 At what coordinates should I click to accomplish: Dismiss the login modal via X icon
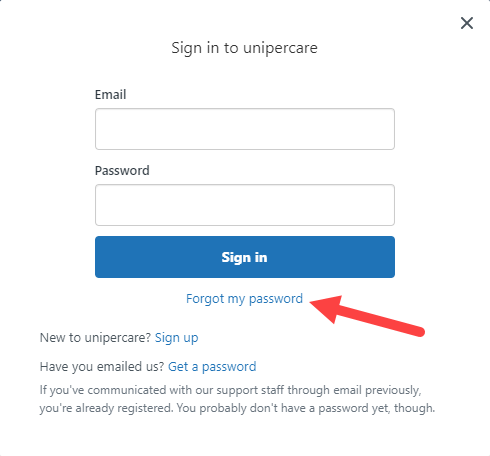(x=467, y=23)
